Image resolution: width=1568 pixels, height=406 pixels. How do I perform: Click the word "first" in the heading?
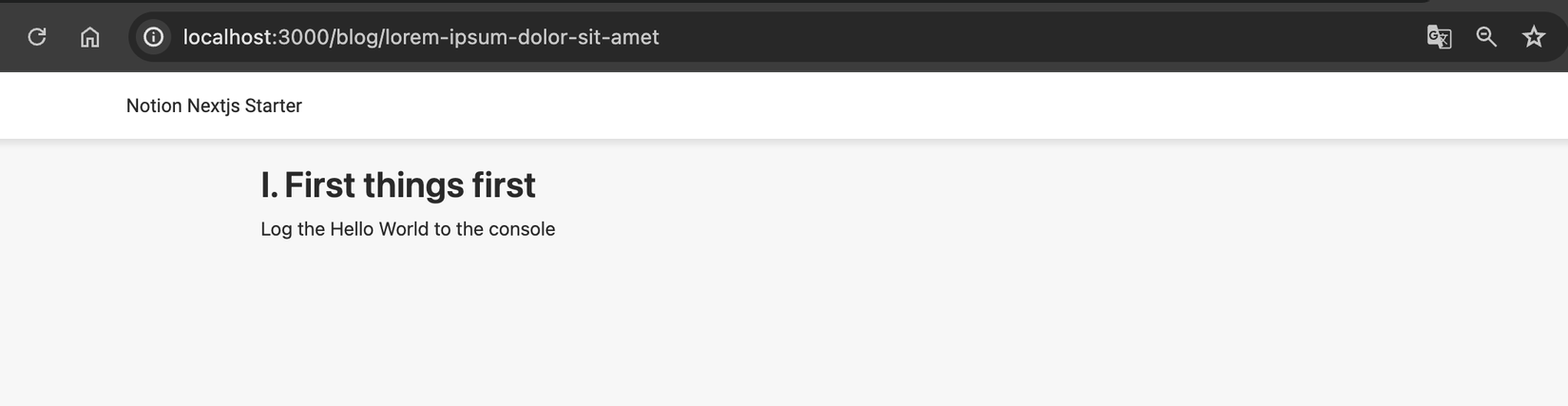pyautogui.click(x=504, y=184)
